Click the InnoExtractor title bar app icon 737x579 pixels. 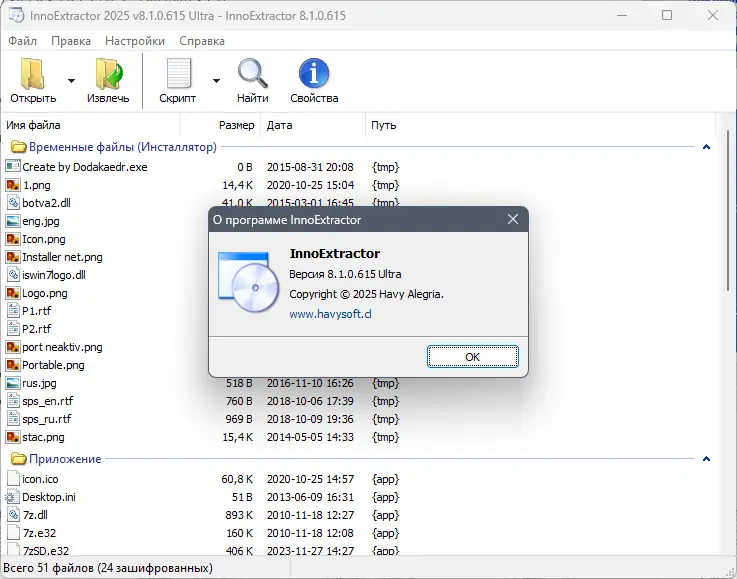pos(16,16)
